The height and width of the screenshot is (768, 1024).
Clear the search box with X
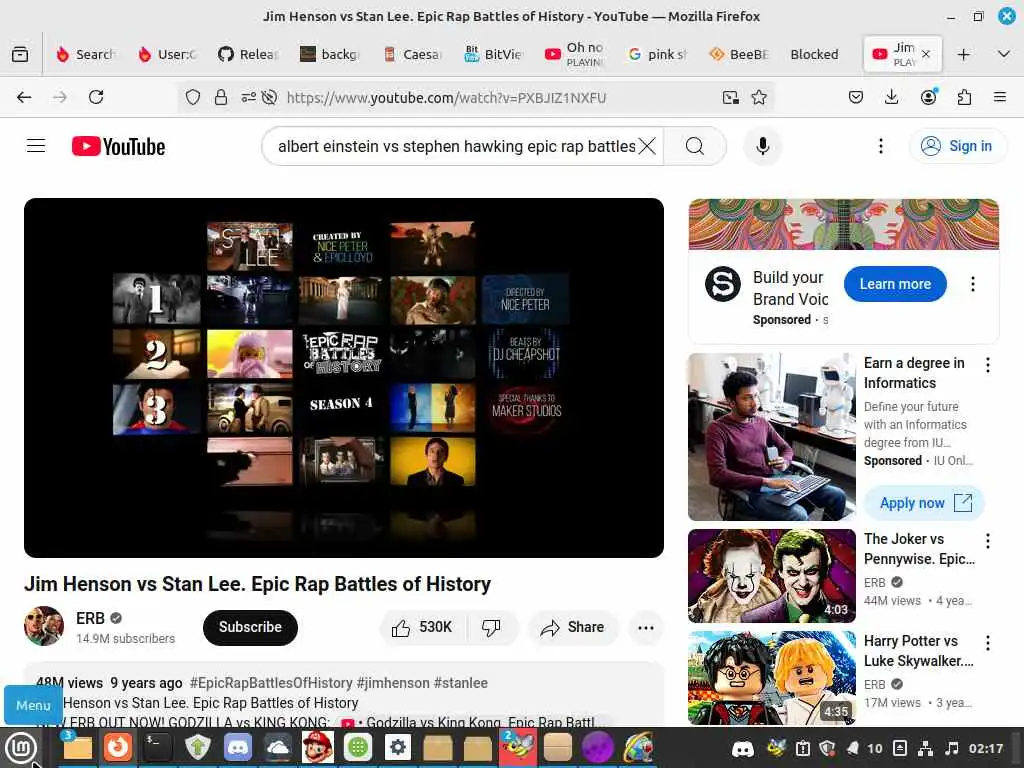click(x=647, y=146)
